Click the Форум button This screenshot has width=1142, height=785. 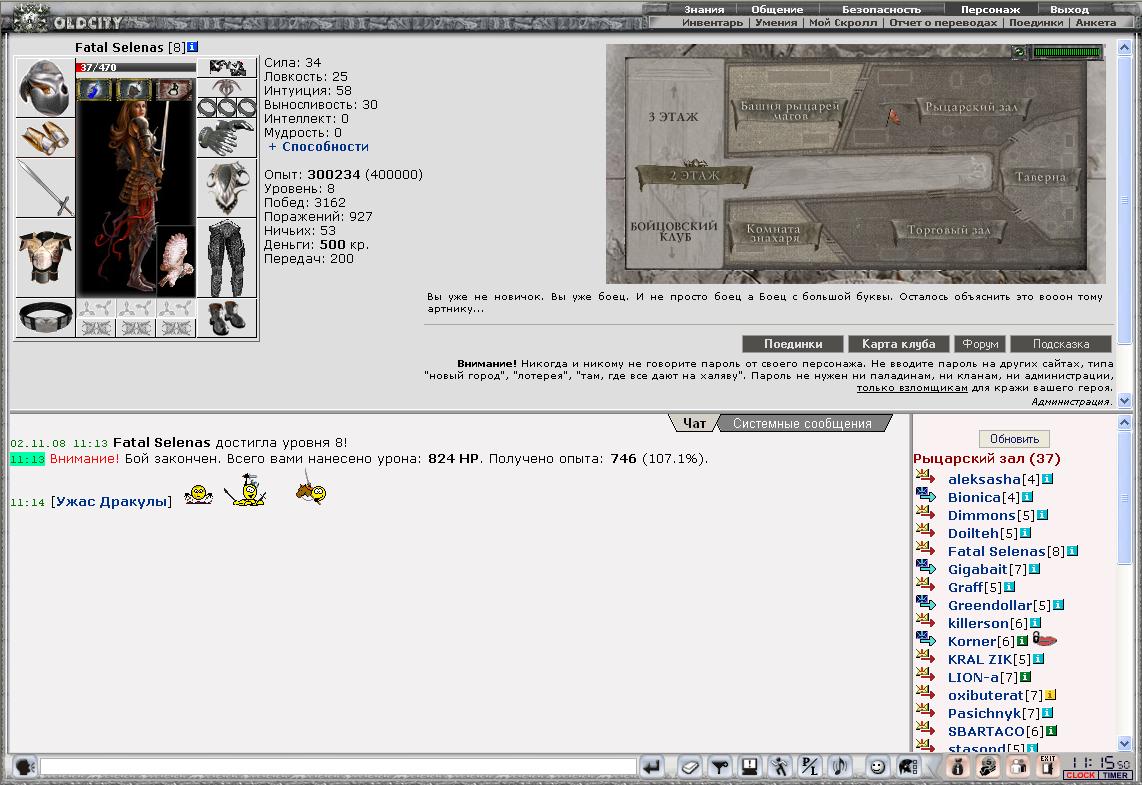tap(980, 344)
